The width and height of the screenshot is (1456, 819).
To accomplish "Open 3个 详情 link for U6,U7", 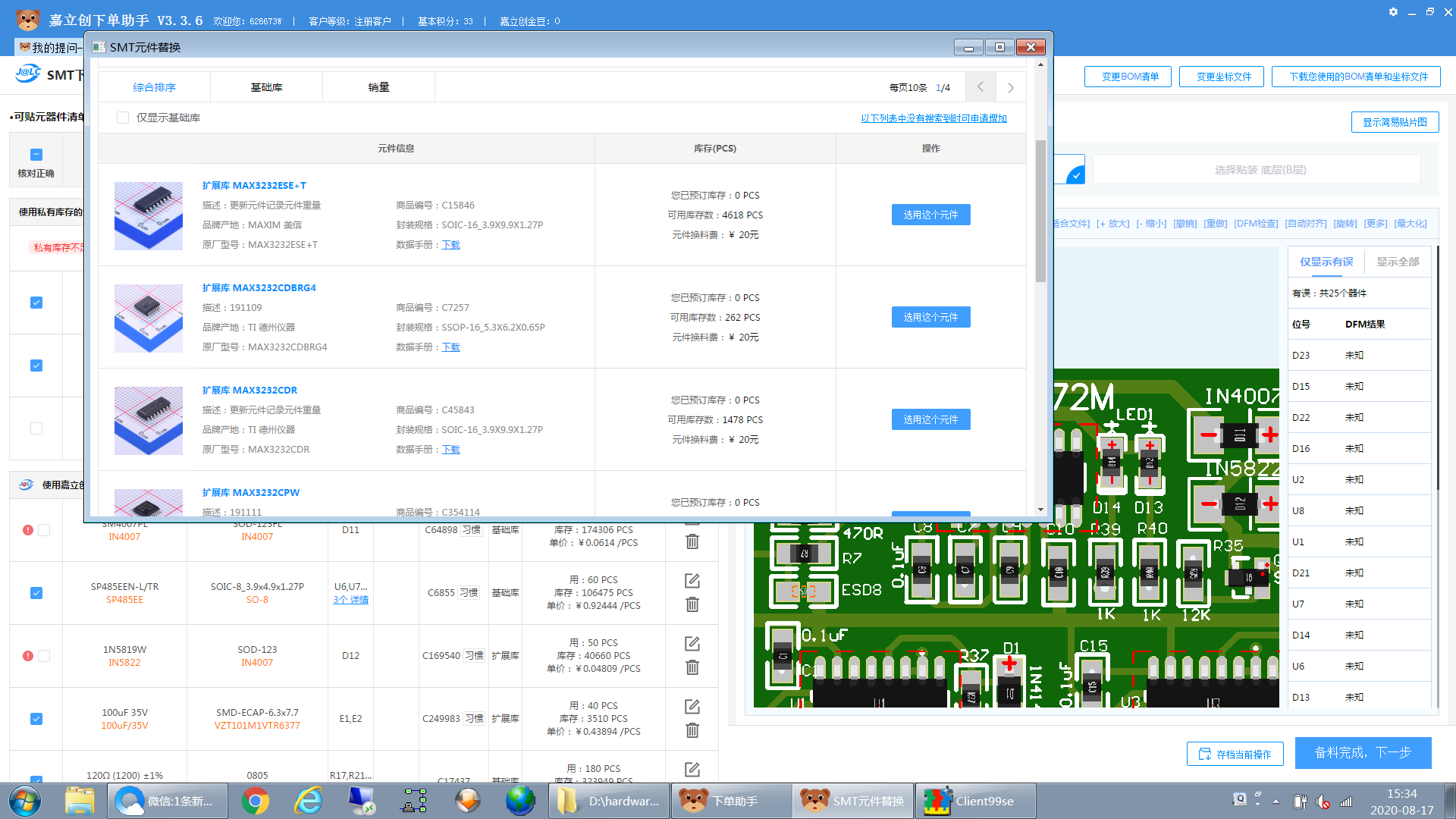I will [350, 600].
